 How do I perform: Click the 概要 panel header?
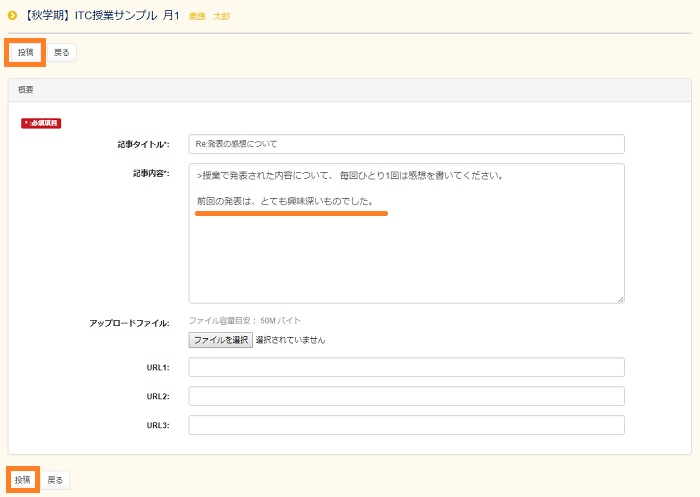[28, 89]
